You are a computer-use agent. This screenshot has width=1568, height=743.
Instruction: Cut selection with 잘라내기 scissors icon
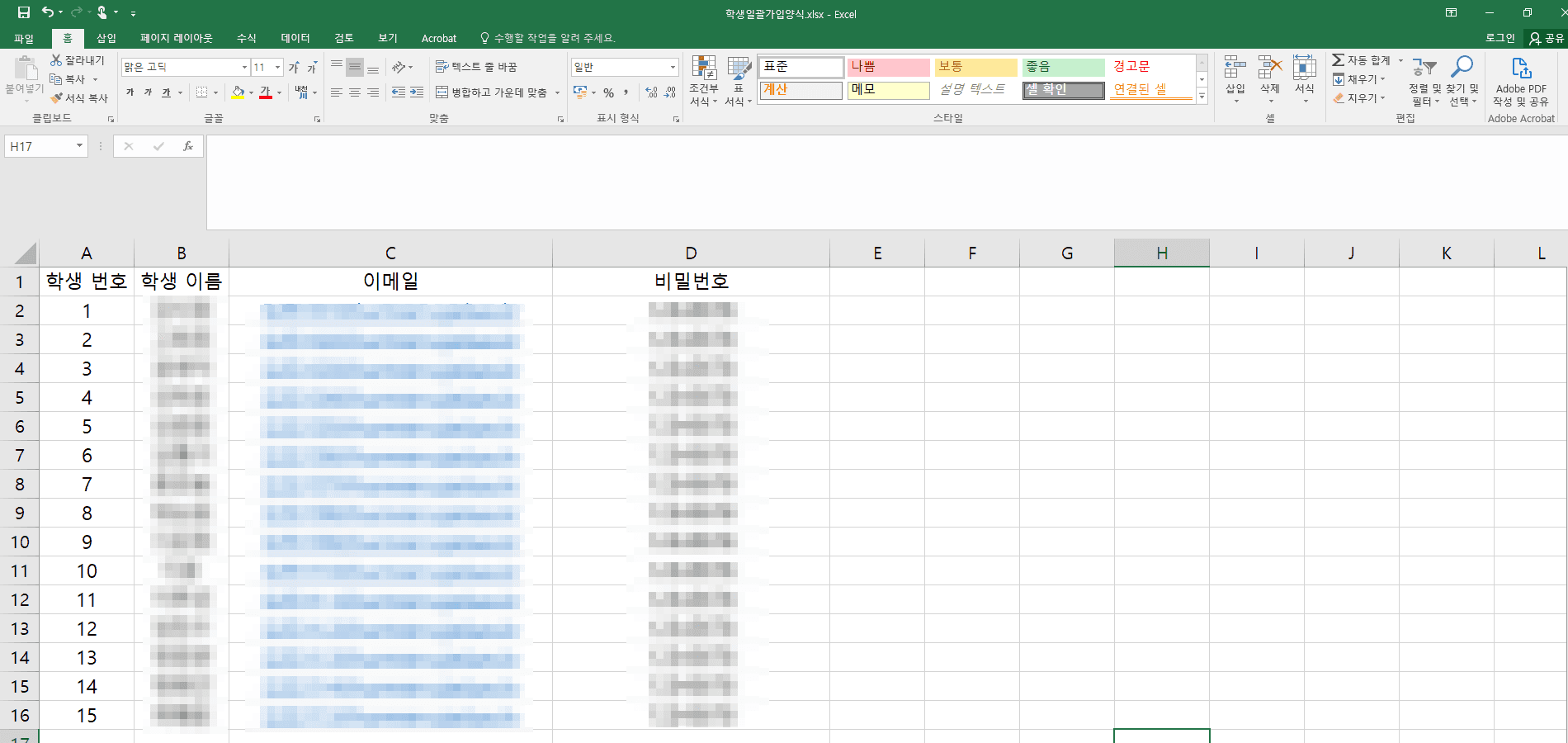click(77, 60)
